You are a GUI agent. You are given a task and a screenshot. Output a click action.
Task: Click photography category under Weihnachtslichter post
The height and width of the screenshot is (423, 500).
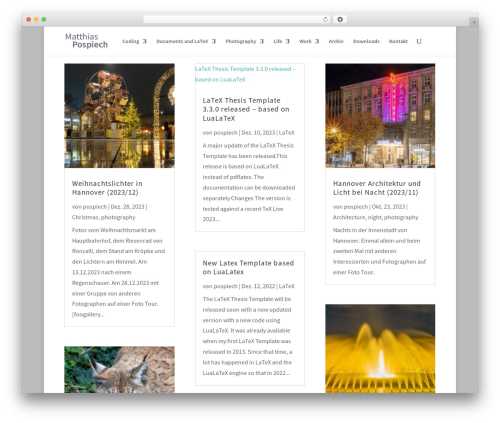118,217
